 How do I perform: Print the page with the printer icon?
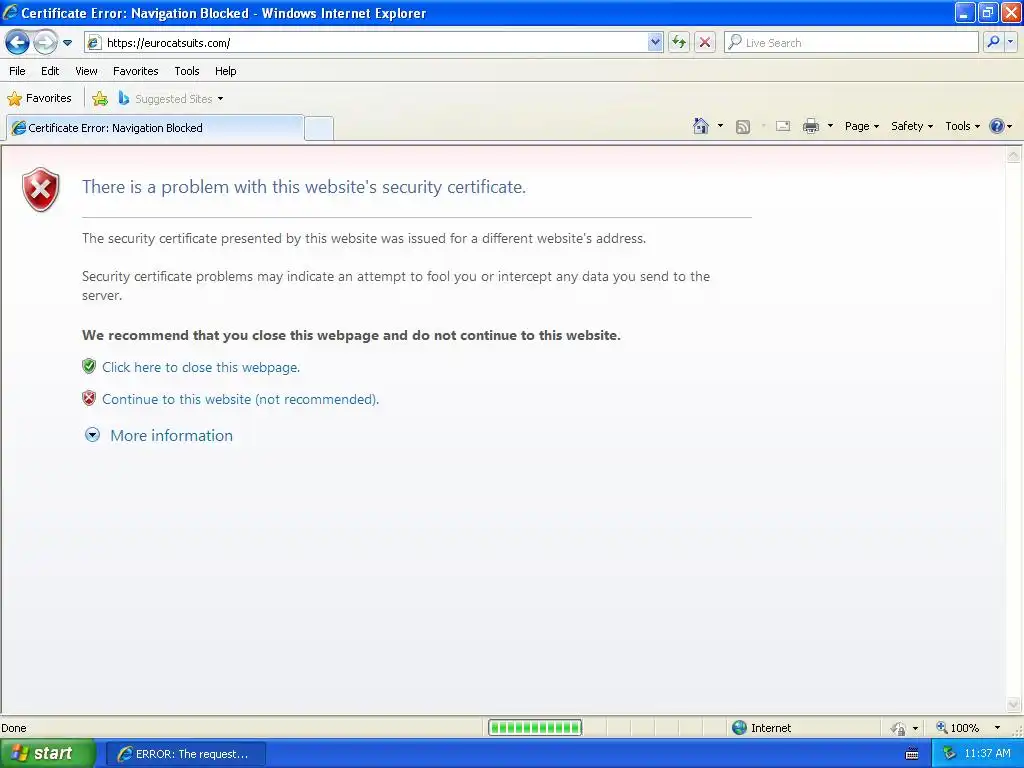pos(810,126)
